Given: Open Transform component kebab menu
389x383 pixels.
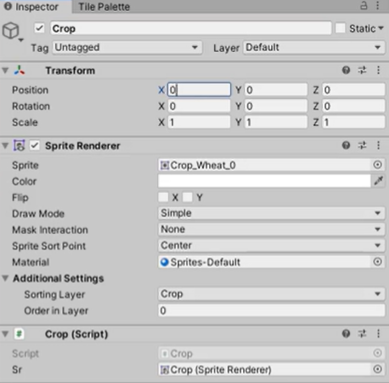Looking at the screenshot, I should 378,70.
